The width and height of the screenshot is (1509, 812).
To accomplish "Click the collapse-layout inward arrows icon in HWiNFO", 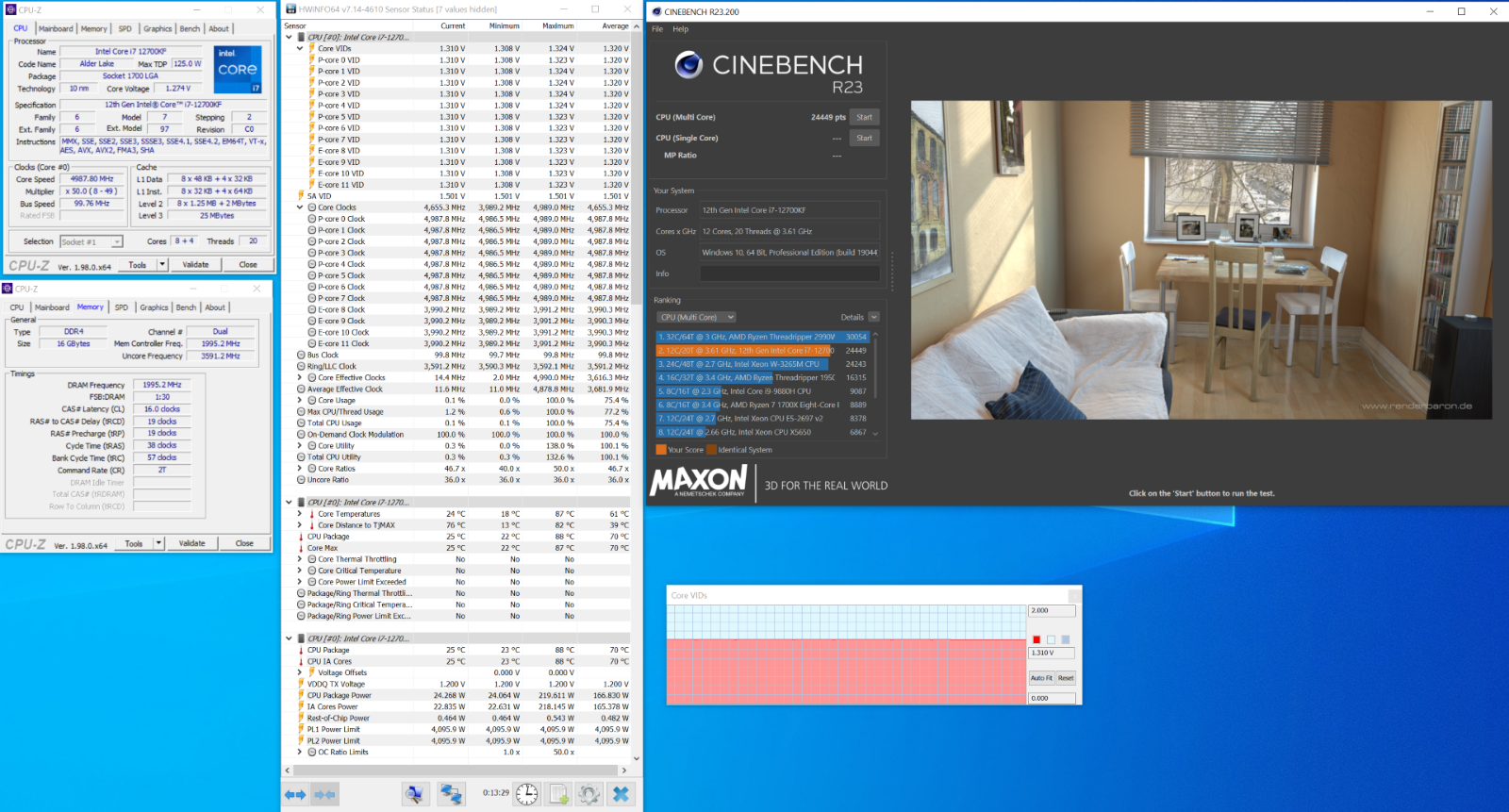I will pyautogui.click(x=325, y=795).
